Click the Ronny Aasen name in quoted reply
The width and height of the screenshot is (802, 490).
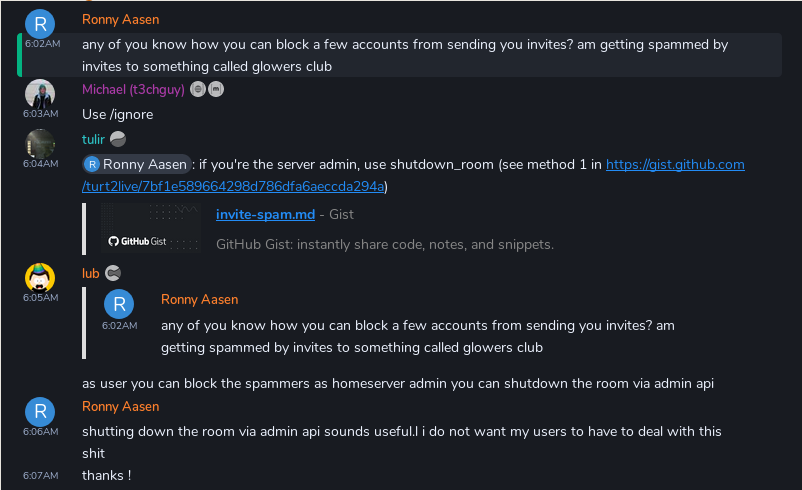pos(199,299)
